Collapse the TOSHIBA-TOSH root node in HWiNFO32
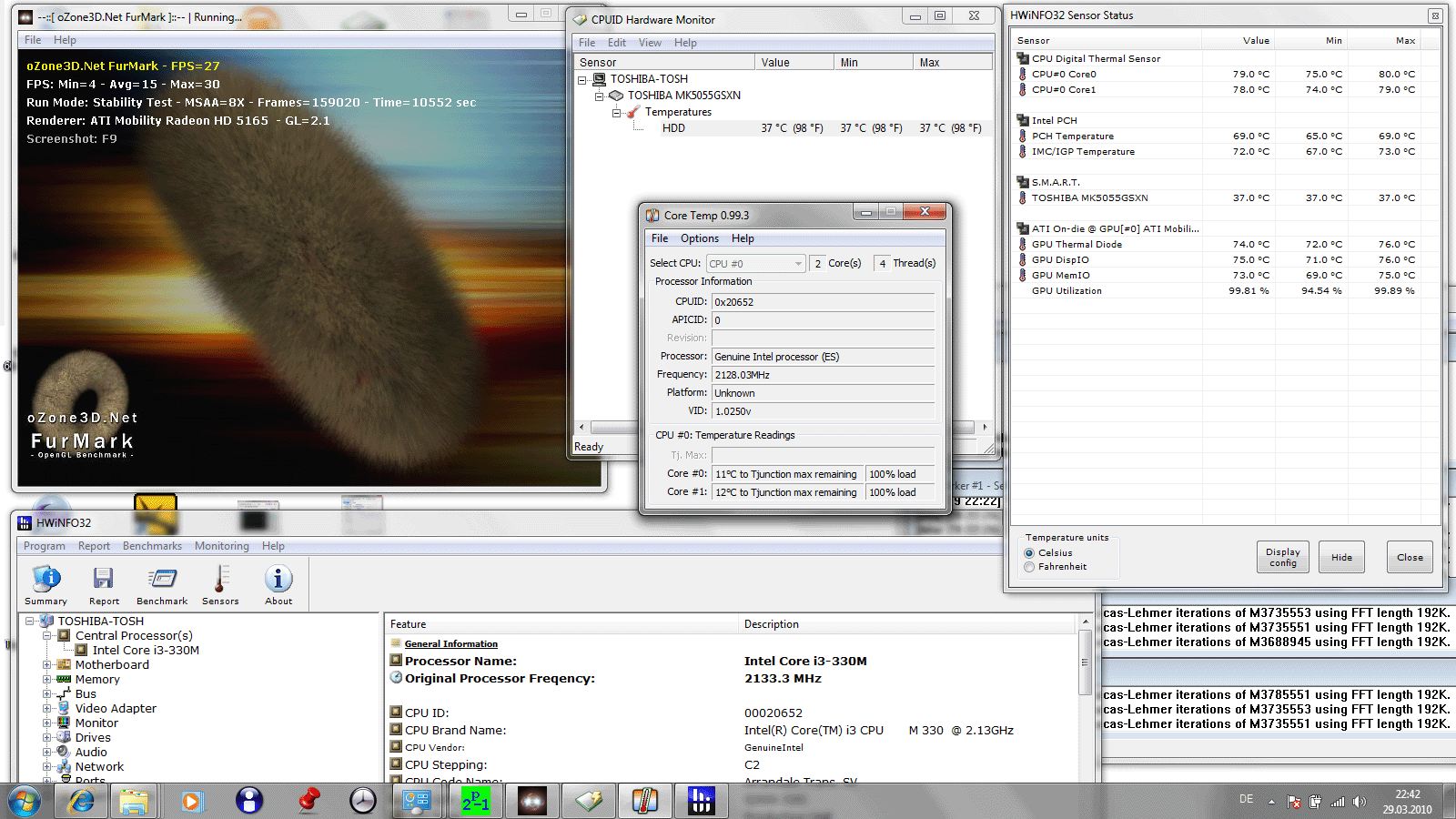Viewport: 1456px width, 819px height. point(29,622)
